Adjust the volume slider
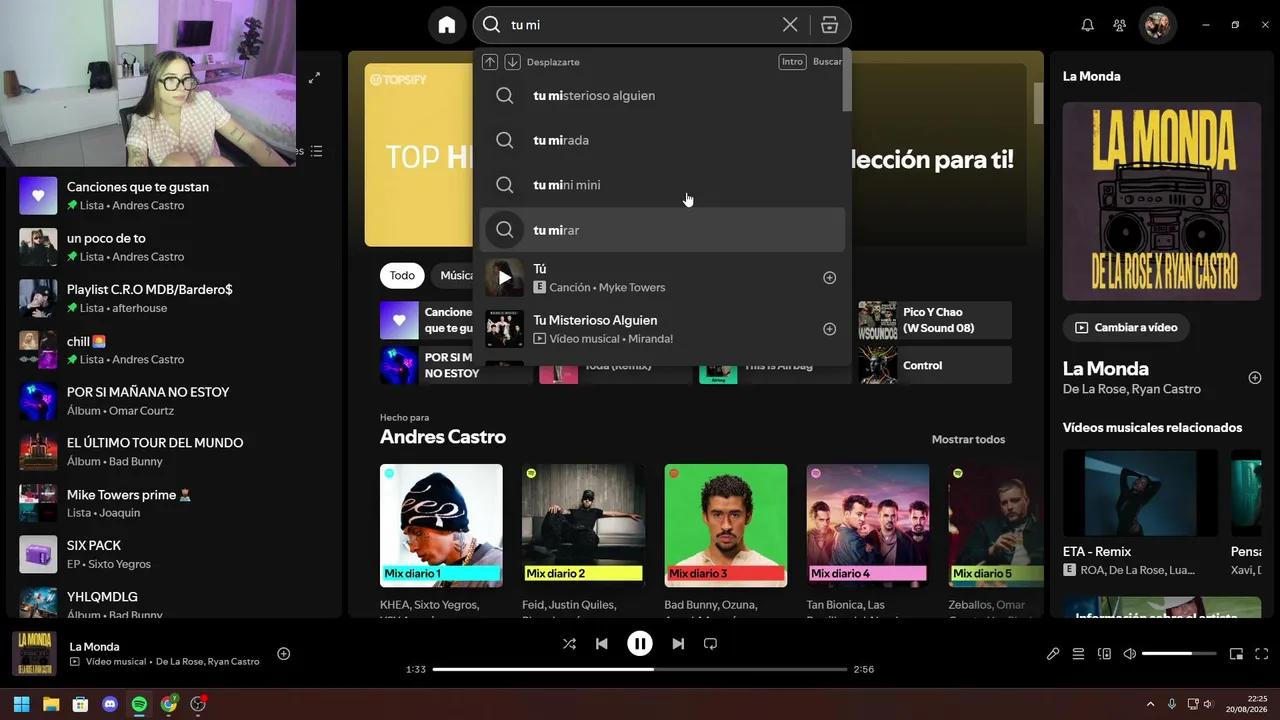This screenshot has height=720, width=1280. tap(1179, 654)
